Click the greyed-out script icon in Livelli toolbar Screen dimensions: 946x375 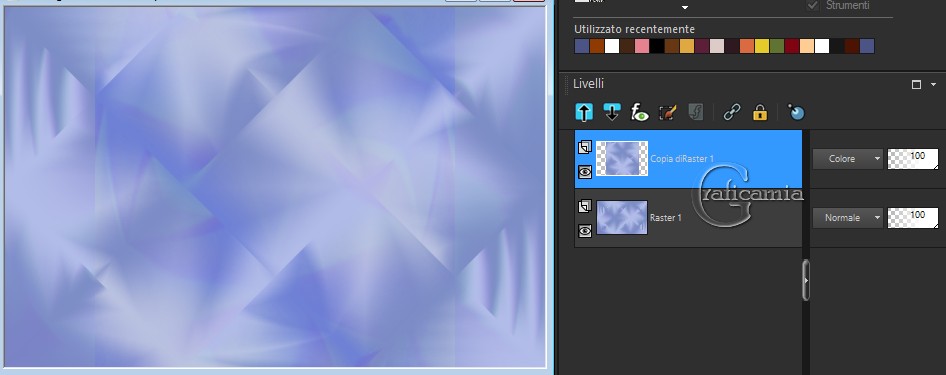tap(696, 112)
